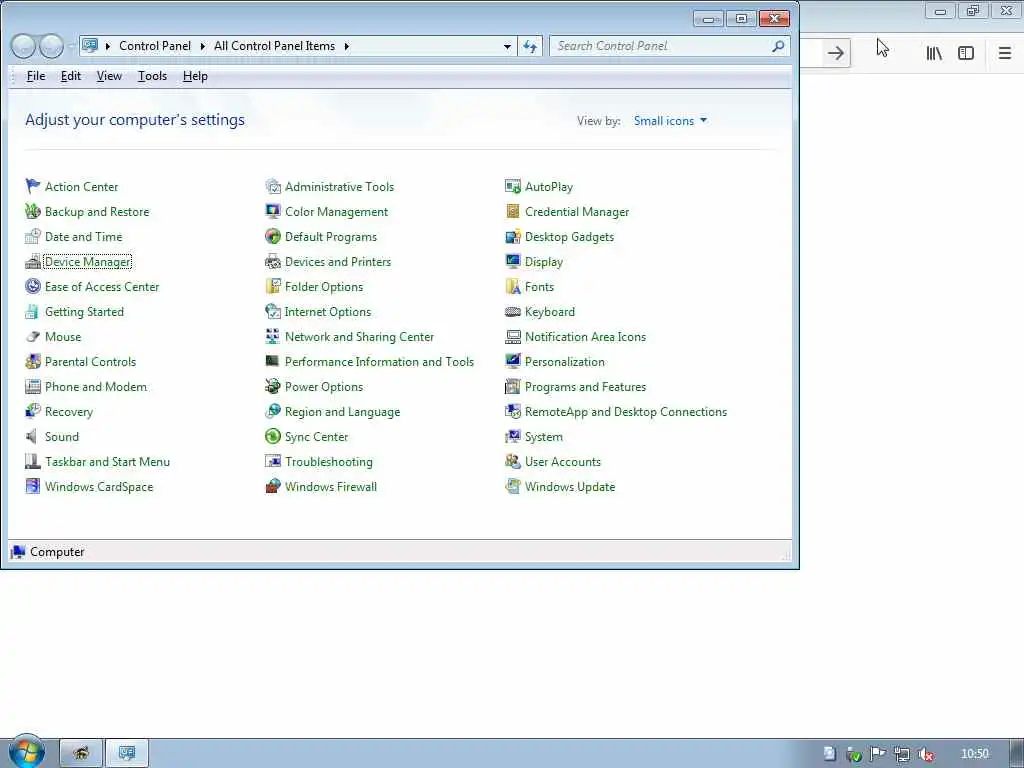Screen dimensions: 1024x768
Task: Open the Help menu
Action: (195, 76)
